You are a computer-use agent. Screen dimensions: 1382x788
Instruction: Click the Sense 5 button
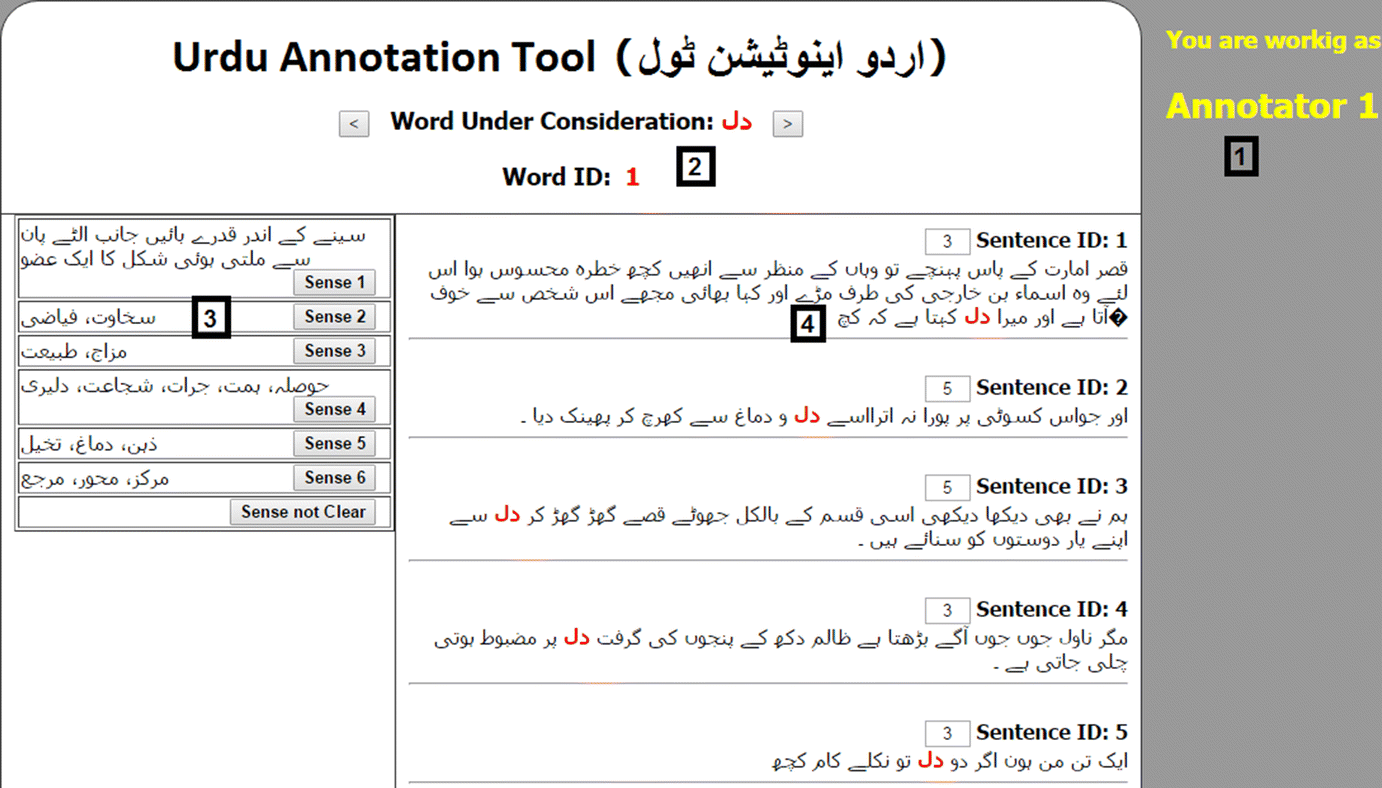(x=334, y=443)
